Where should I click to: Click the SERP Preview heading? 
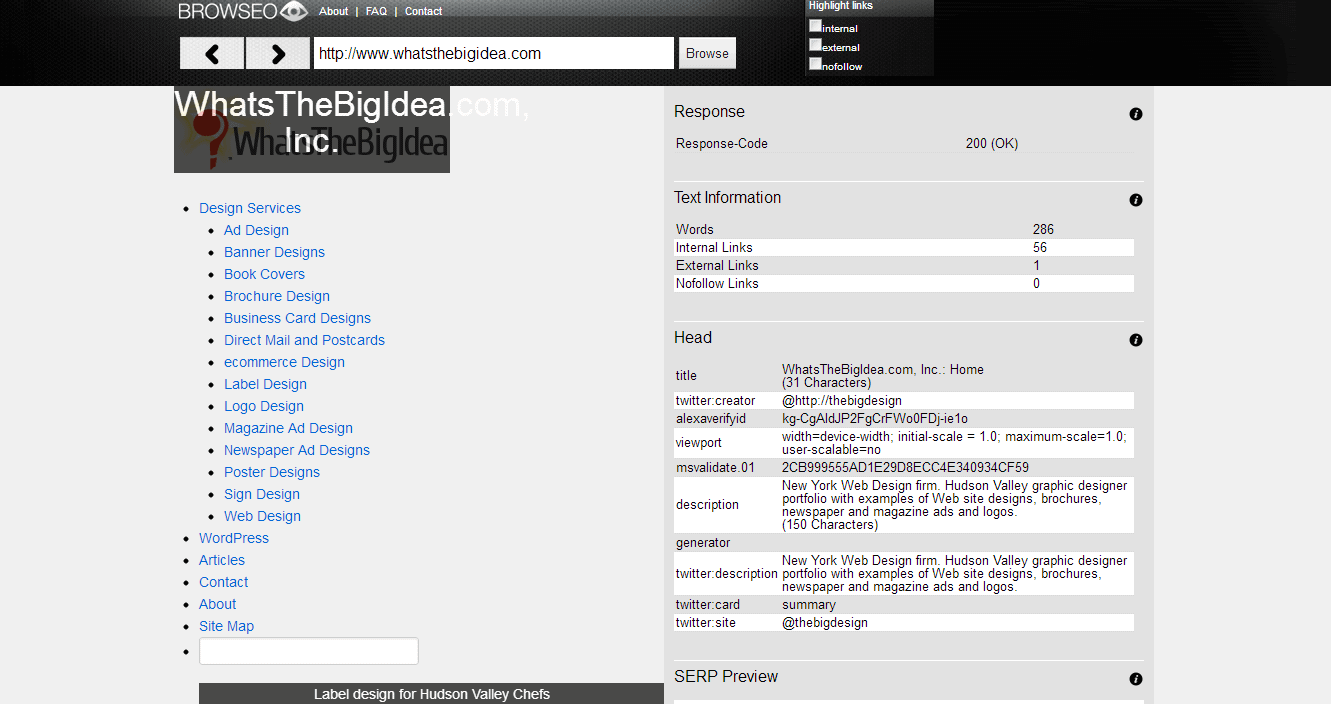726,677
